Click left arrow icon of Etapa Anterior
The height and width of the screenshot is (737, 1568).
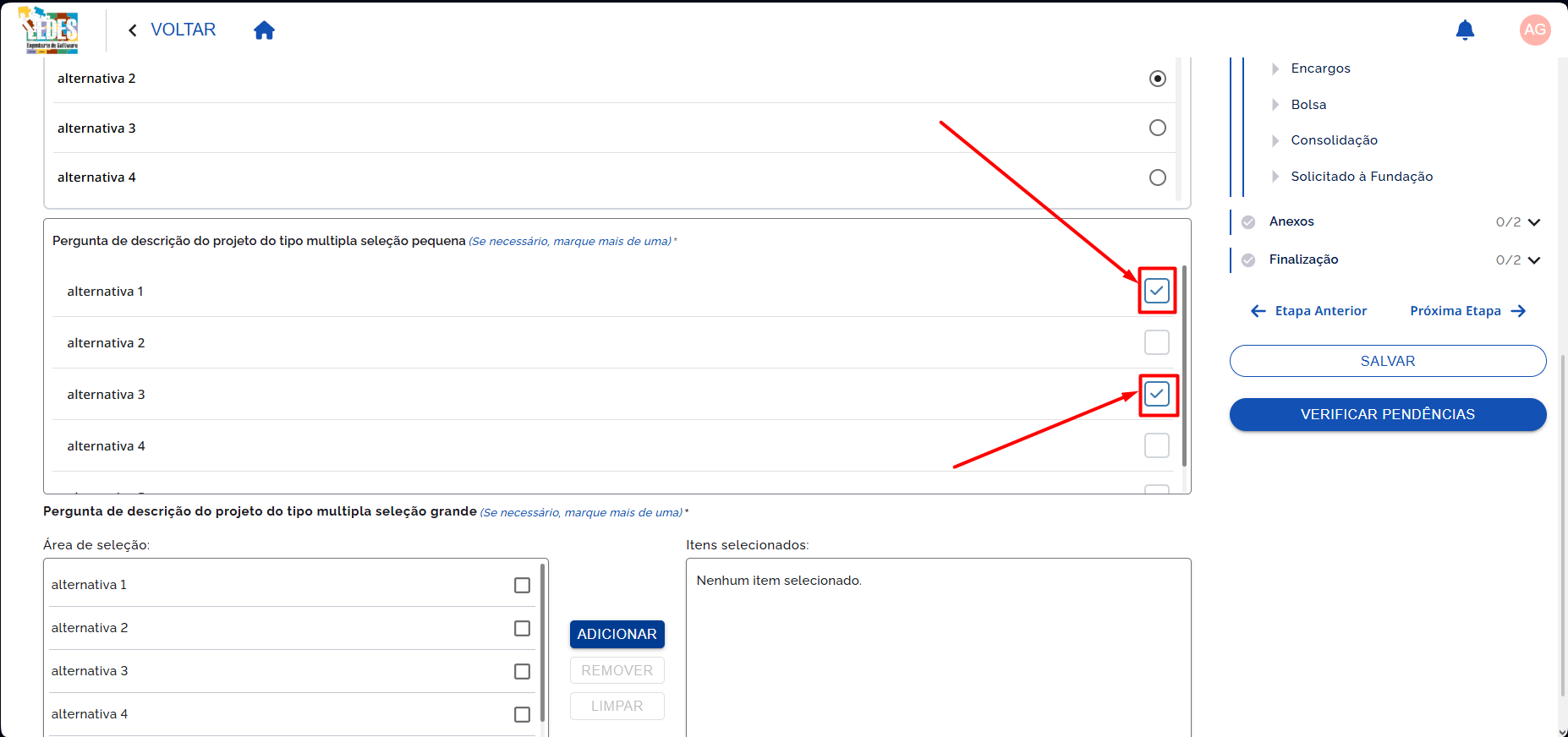pos(1258,311)
